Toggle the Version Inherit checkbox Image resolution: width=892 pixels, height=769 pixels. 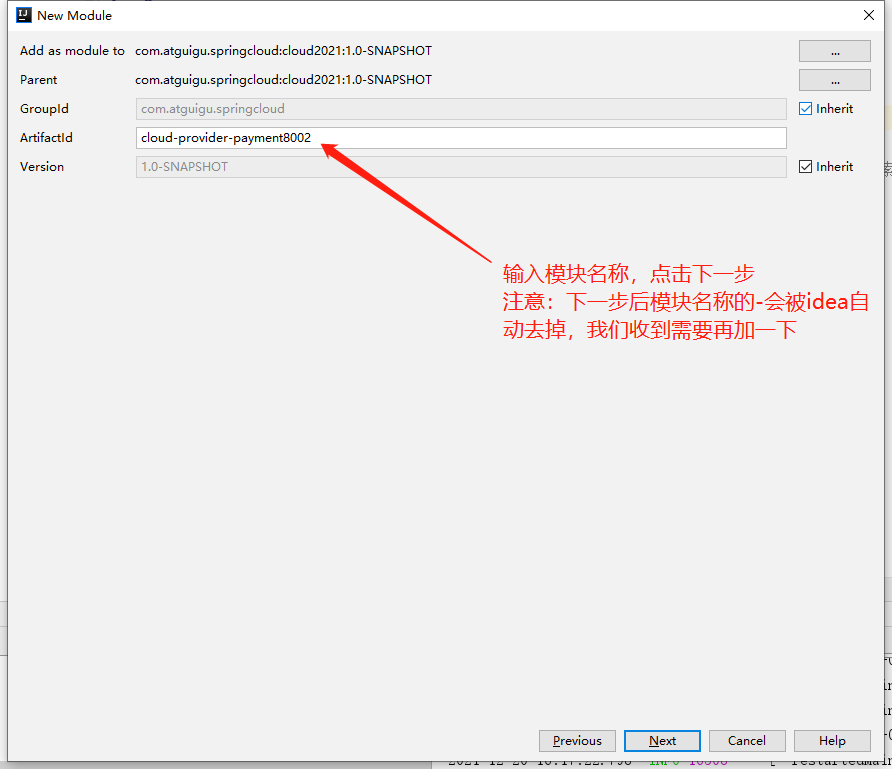coord(806,167)
